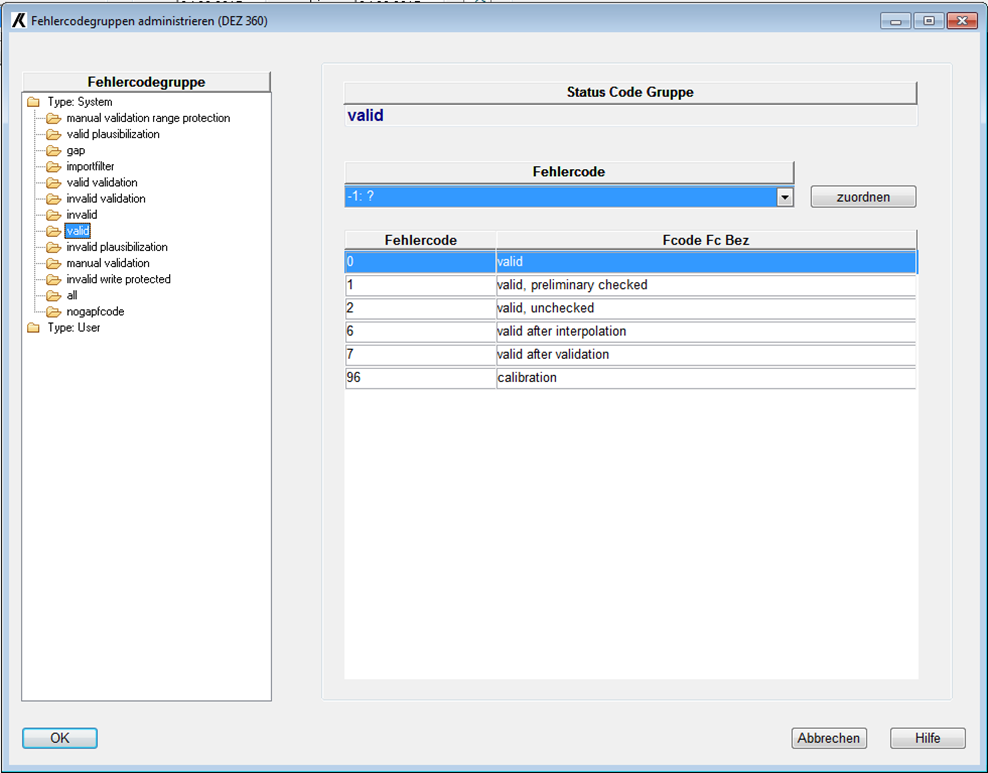Click the 'nogapfcode' folder icon

53,312
